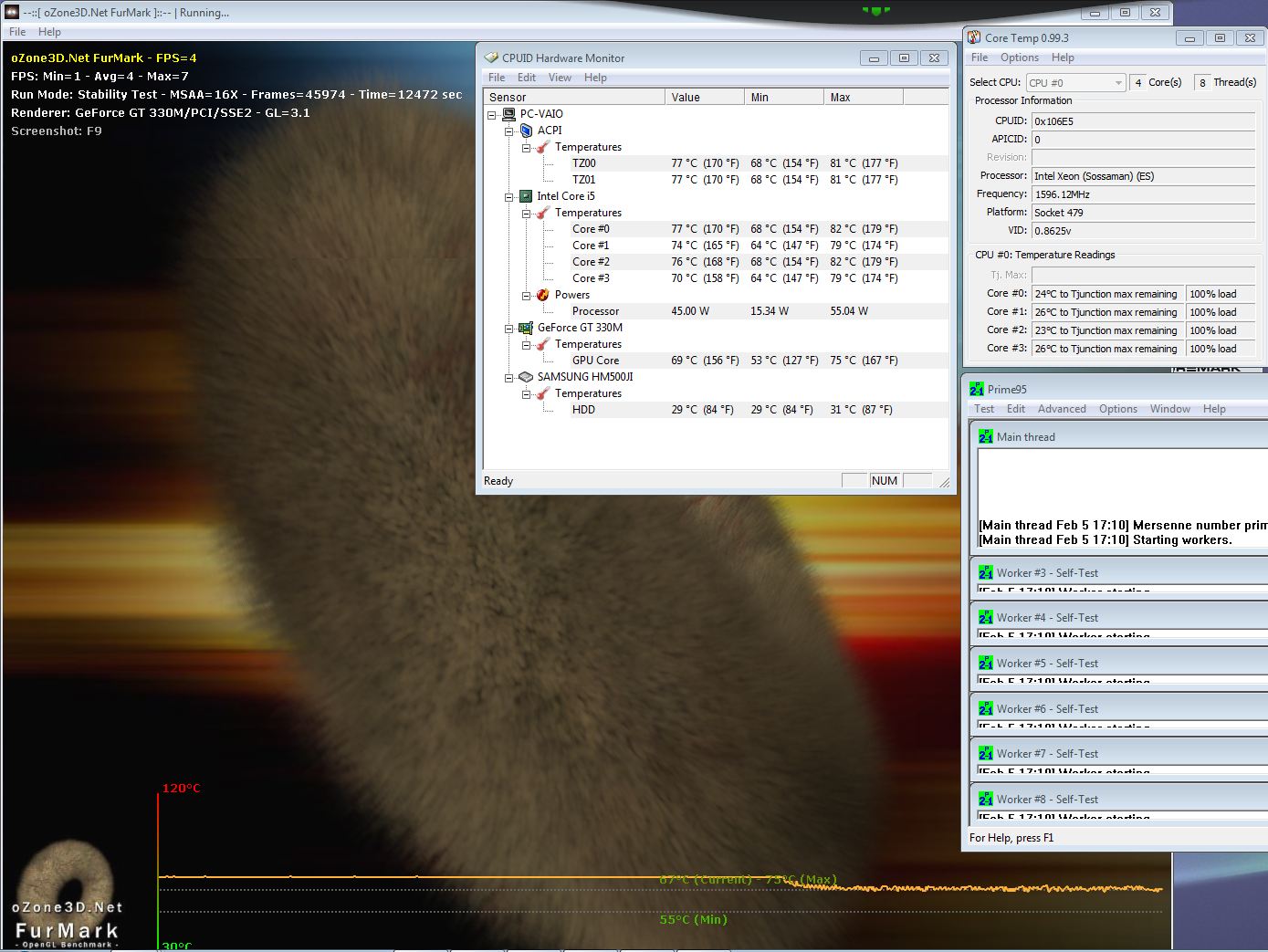1268x952 pixels.
Task: Click the Sensor column header
Action: [574, 97]
